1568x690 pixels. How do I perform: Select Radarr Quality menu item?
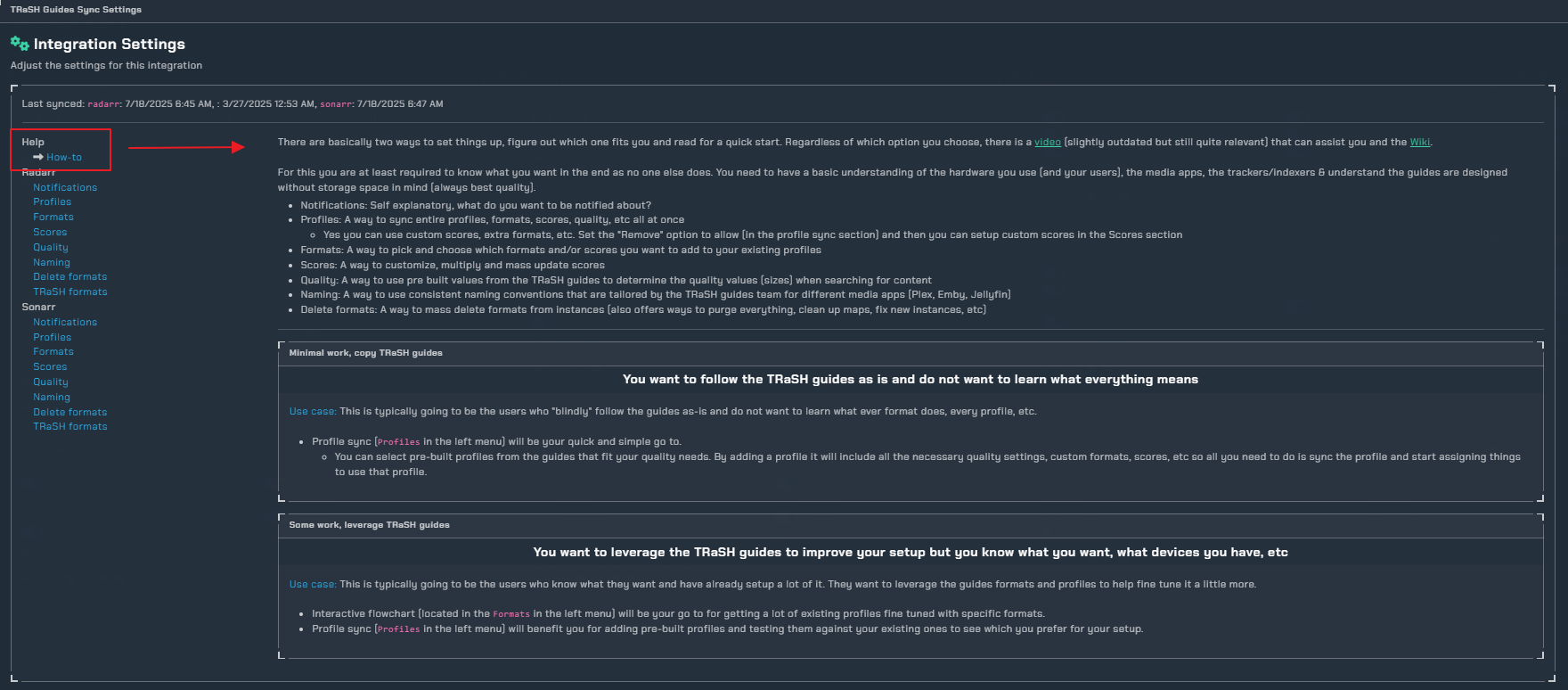click(51, 247)
